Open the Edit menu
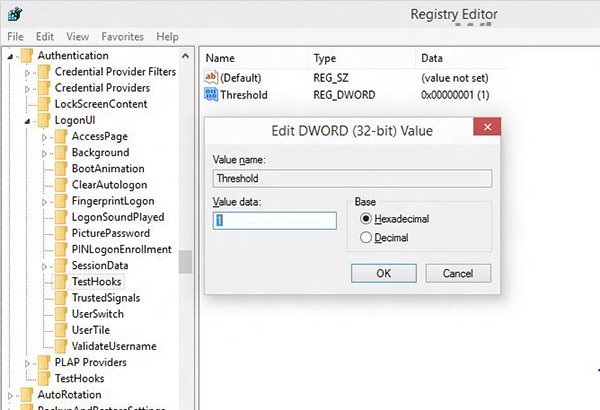 tap(45, 37)
